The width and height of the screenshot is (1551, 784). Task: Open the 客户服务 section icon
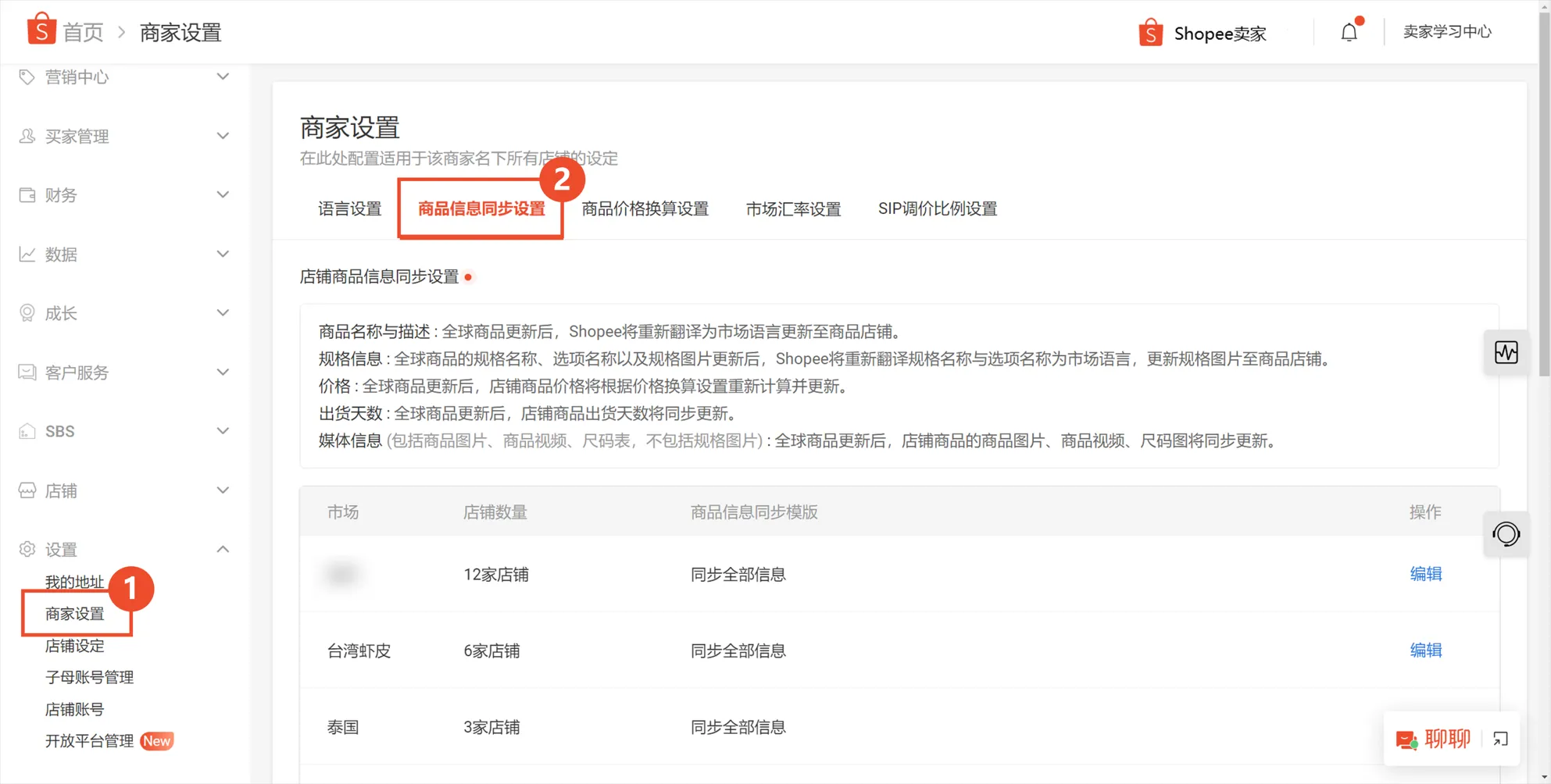26,372
